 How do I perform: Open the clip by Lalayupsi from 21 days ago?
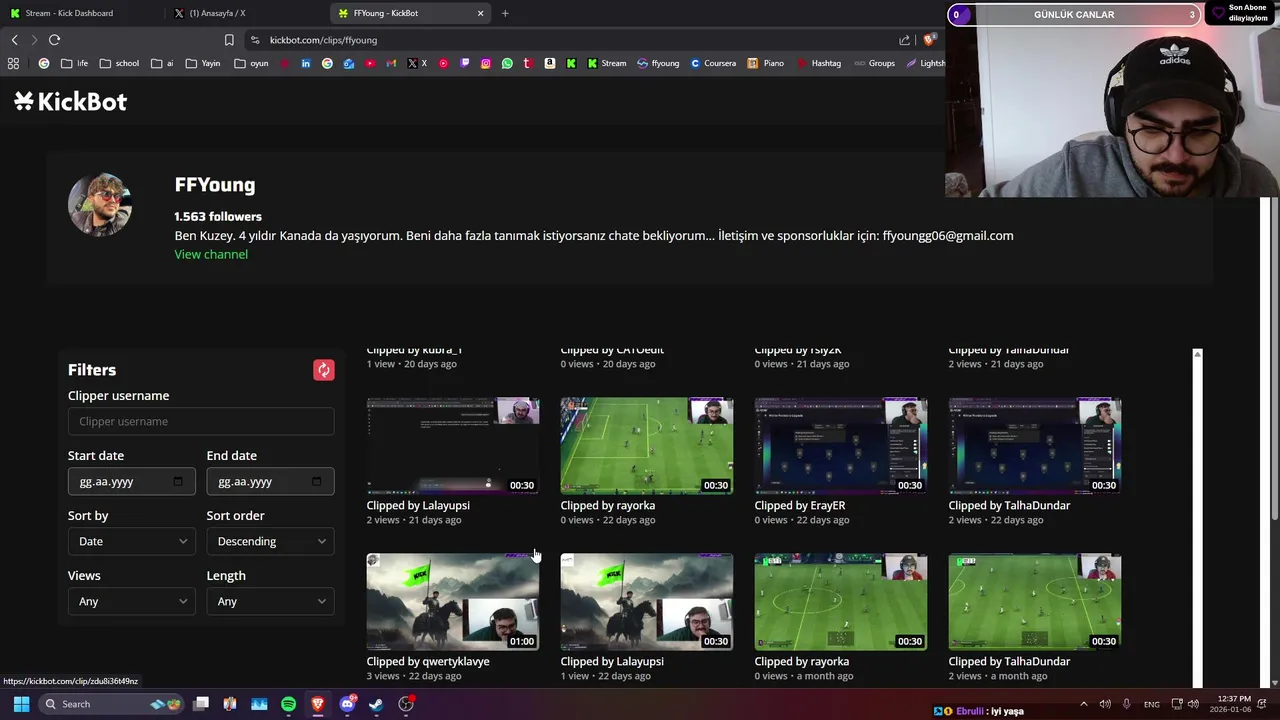[453, 446]
